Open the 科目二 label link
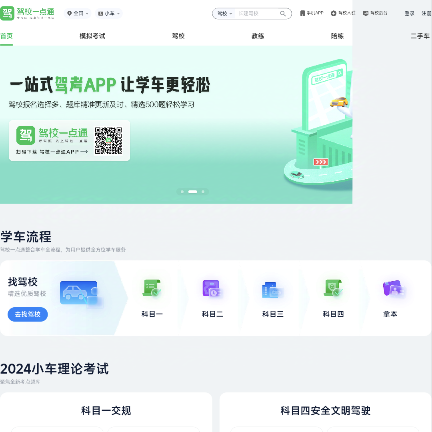 tap(212, 314)
